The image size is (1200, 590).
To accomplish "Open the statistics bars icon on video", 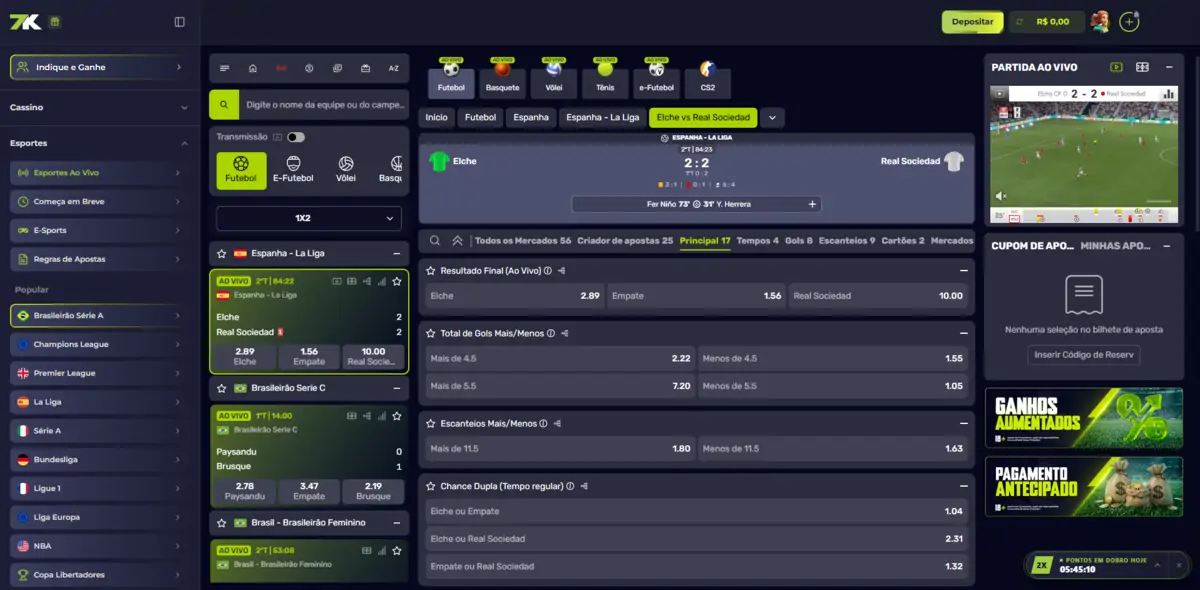I will tap(1168, 93).
